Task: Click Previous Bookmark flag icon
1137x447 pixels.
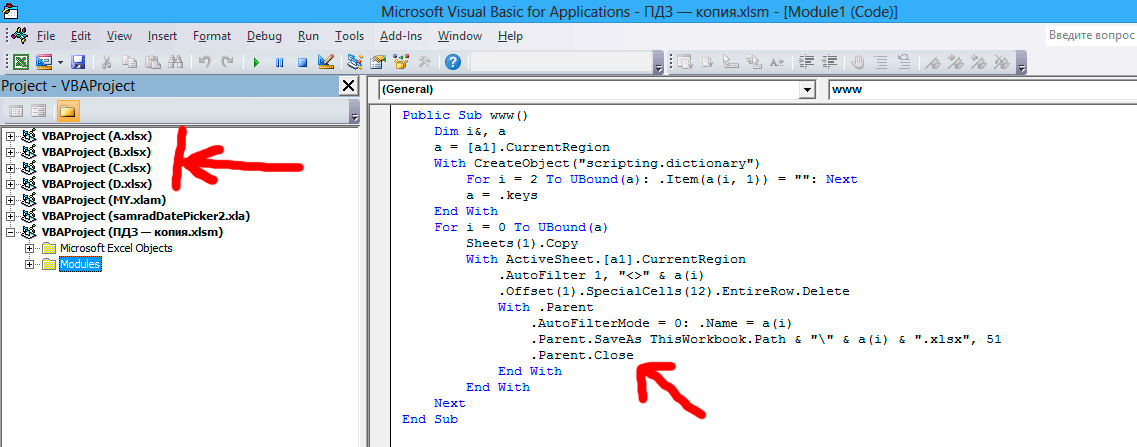Action: click(980, 62)
